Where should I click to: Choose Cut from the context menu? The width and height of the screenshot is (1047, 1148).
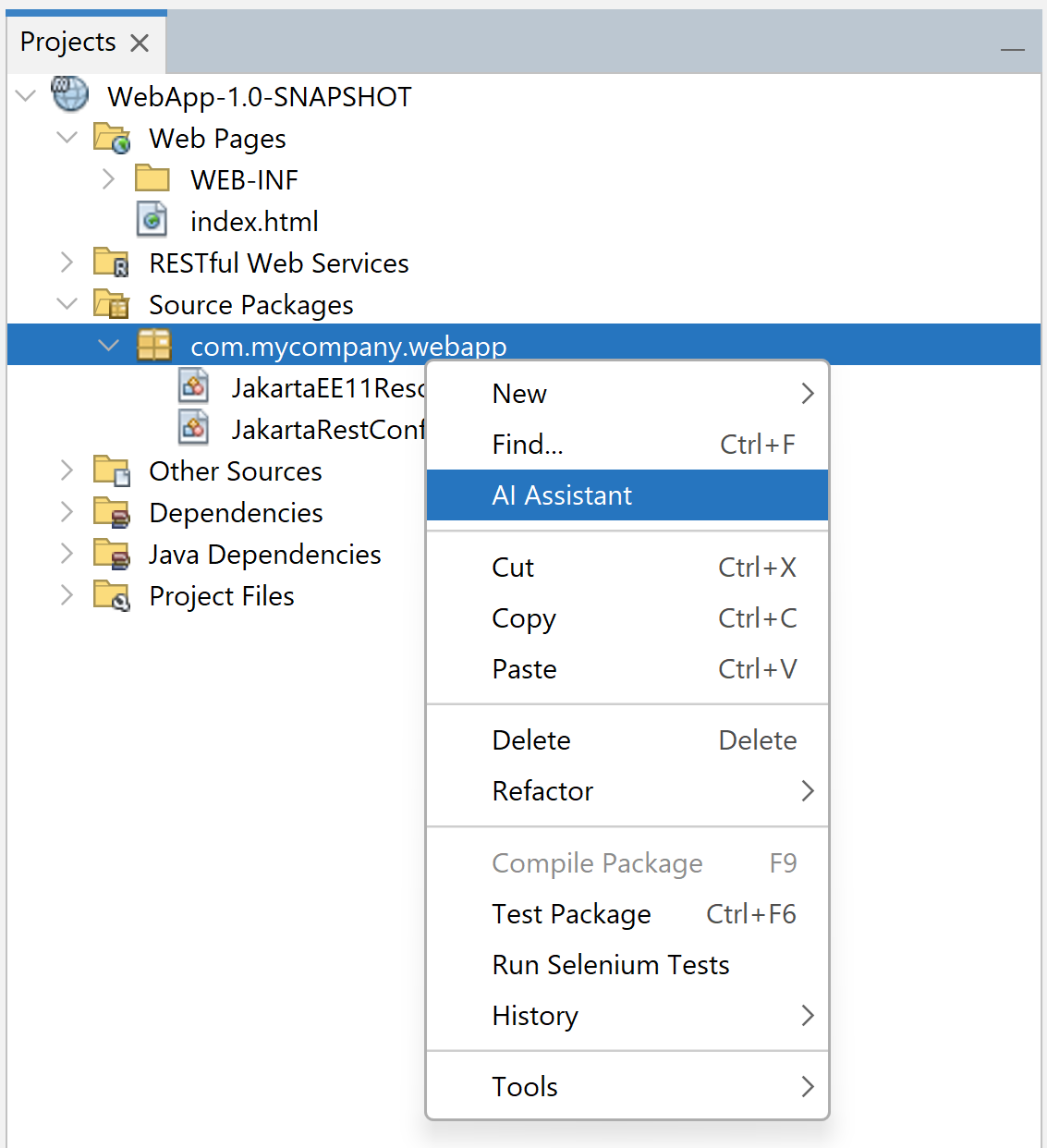(x=627, y=568)
